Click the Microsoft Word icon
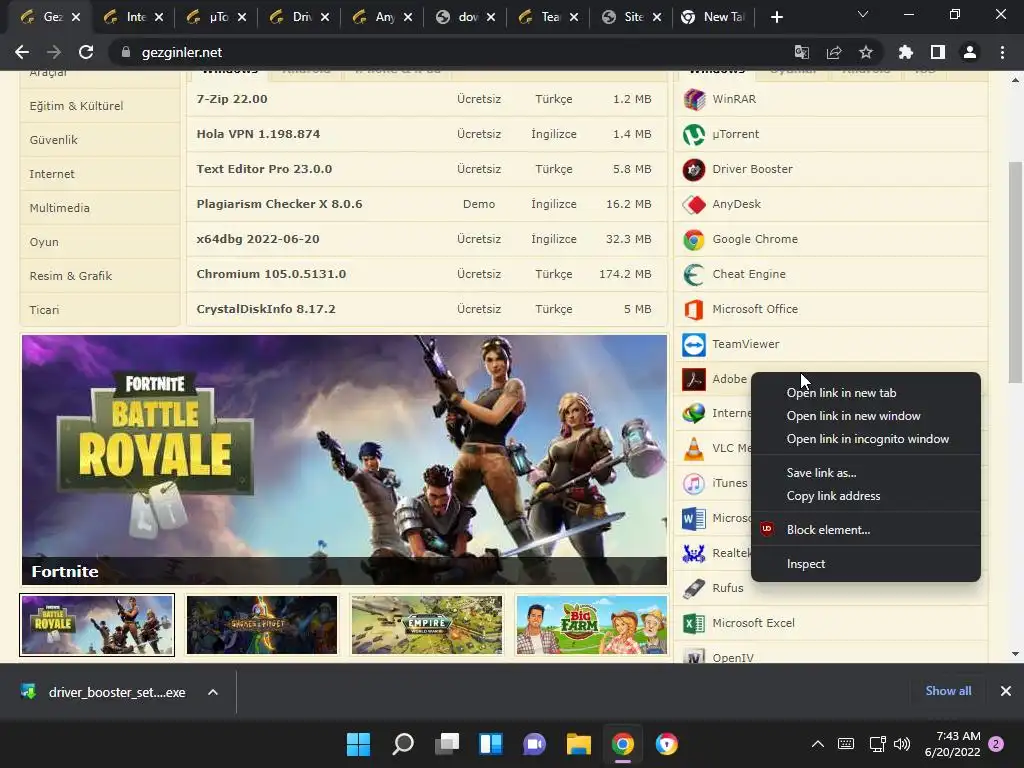Image resolution: width=1024 pixels, height=768 pixels. (694, 519)
